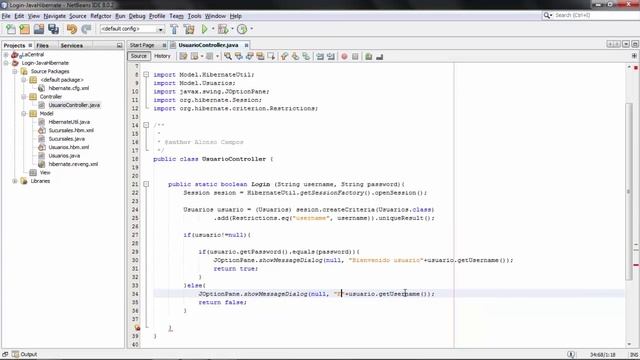Click the New File toolbar icon
640x360 pixels.
click(x=11, y=29)
